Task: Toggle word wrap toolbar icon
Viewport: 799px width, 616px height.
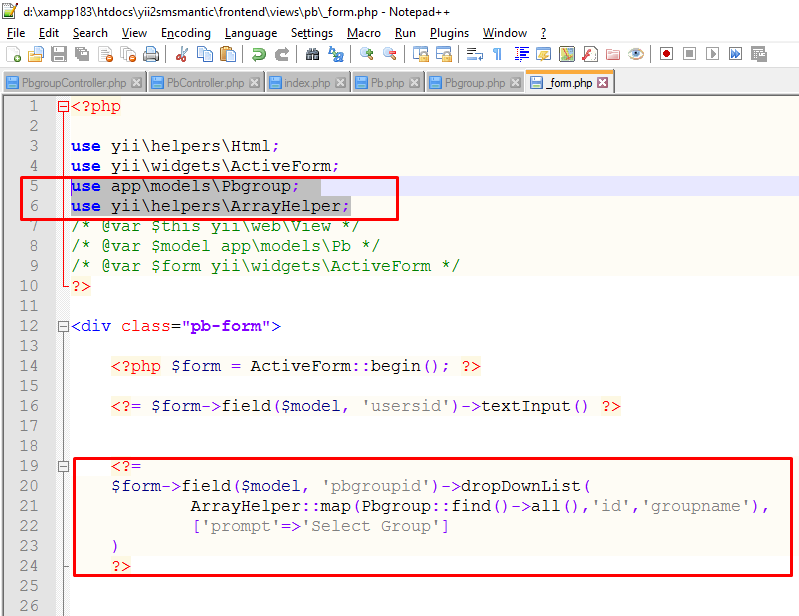Action: point(474,54)
